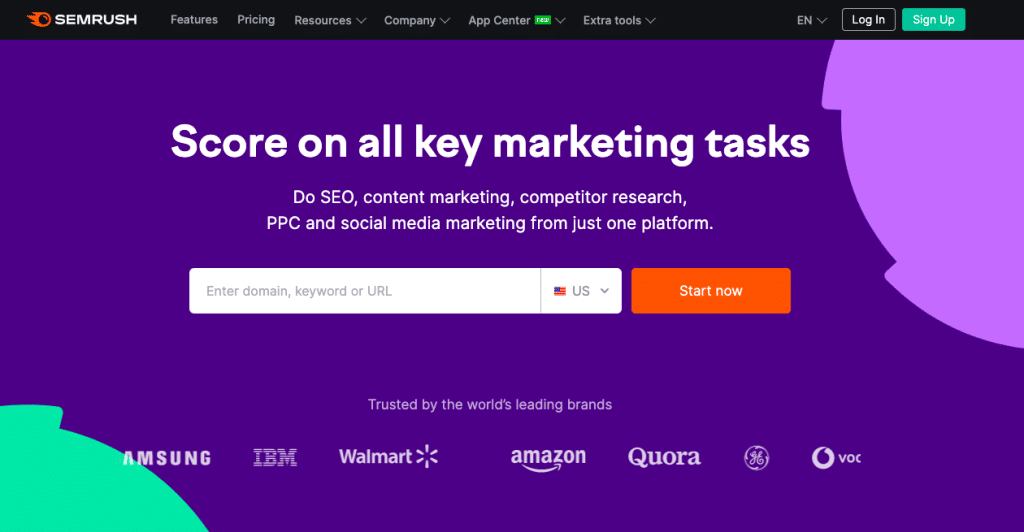Go to the Pricing page
The width and height of the screenshot is (1024, 532).
[256, 20]
